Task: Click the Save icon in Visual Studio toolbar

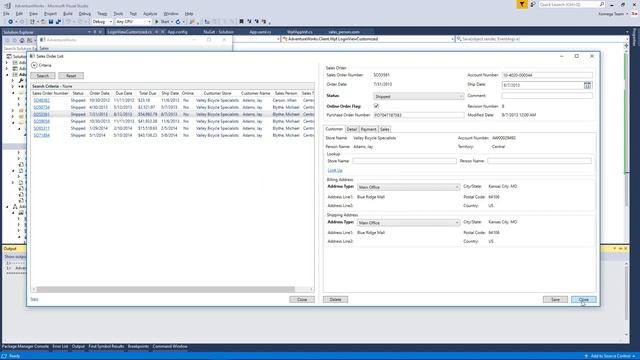Action: (51, 22)
